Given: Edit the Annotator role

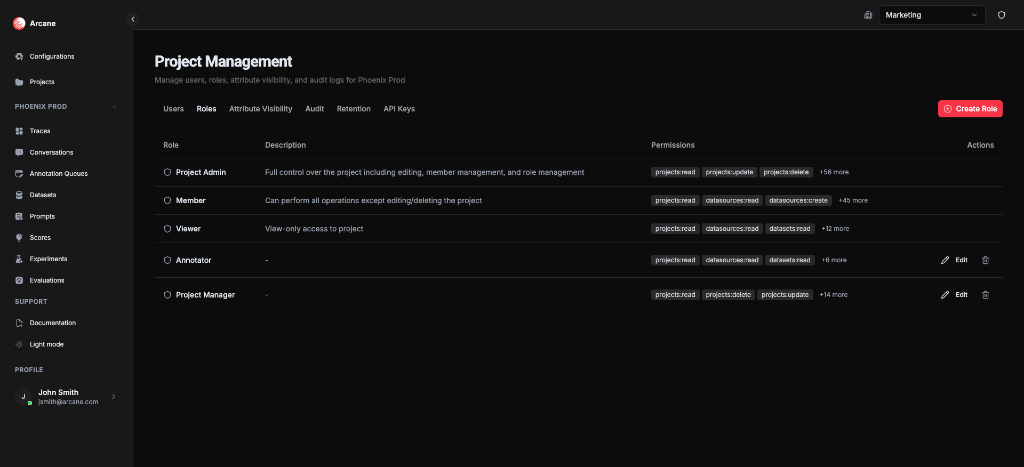Looking at the screenshot, I should [954, 260].
